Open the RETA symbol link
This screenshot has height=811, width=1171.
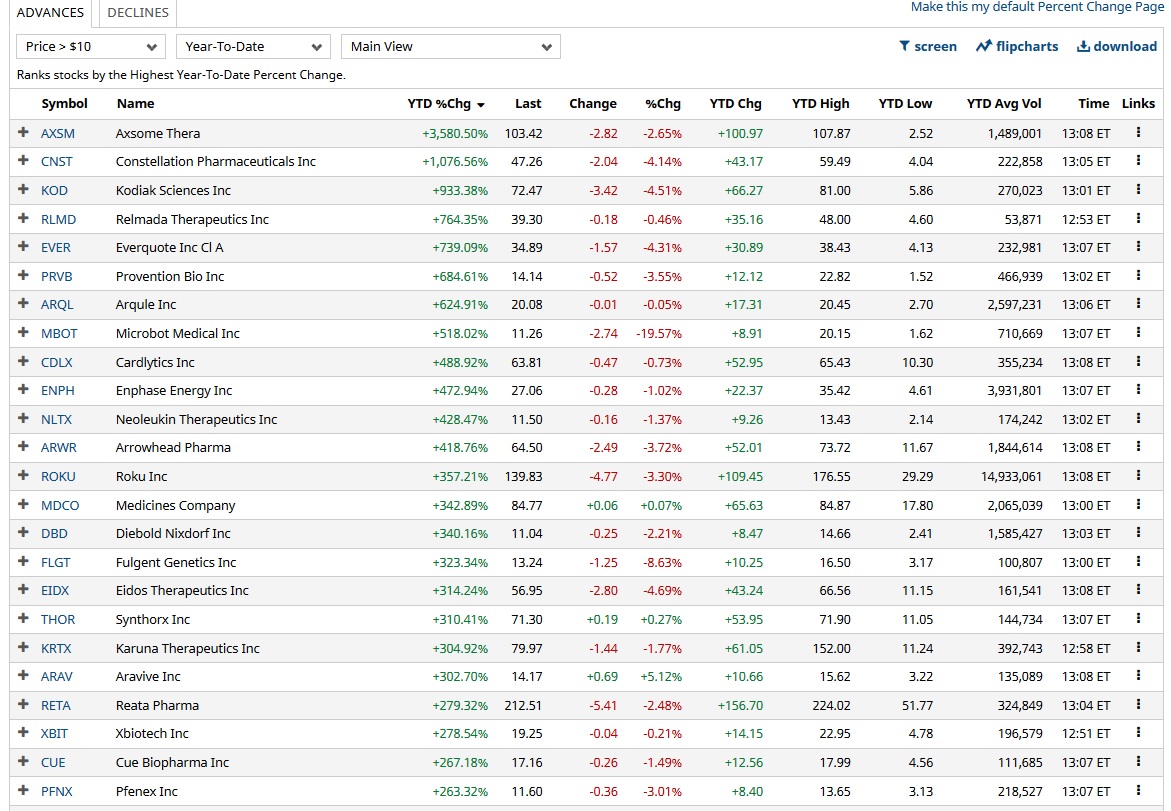click(x=56, y=706)
